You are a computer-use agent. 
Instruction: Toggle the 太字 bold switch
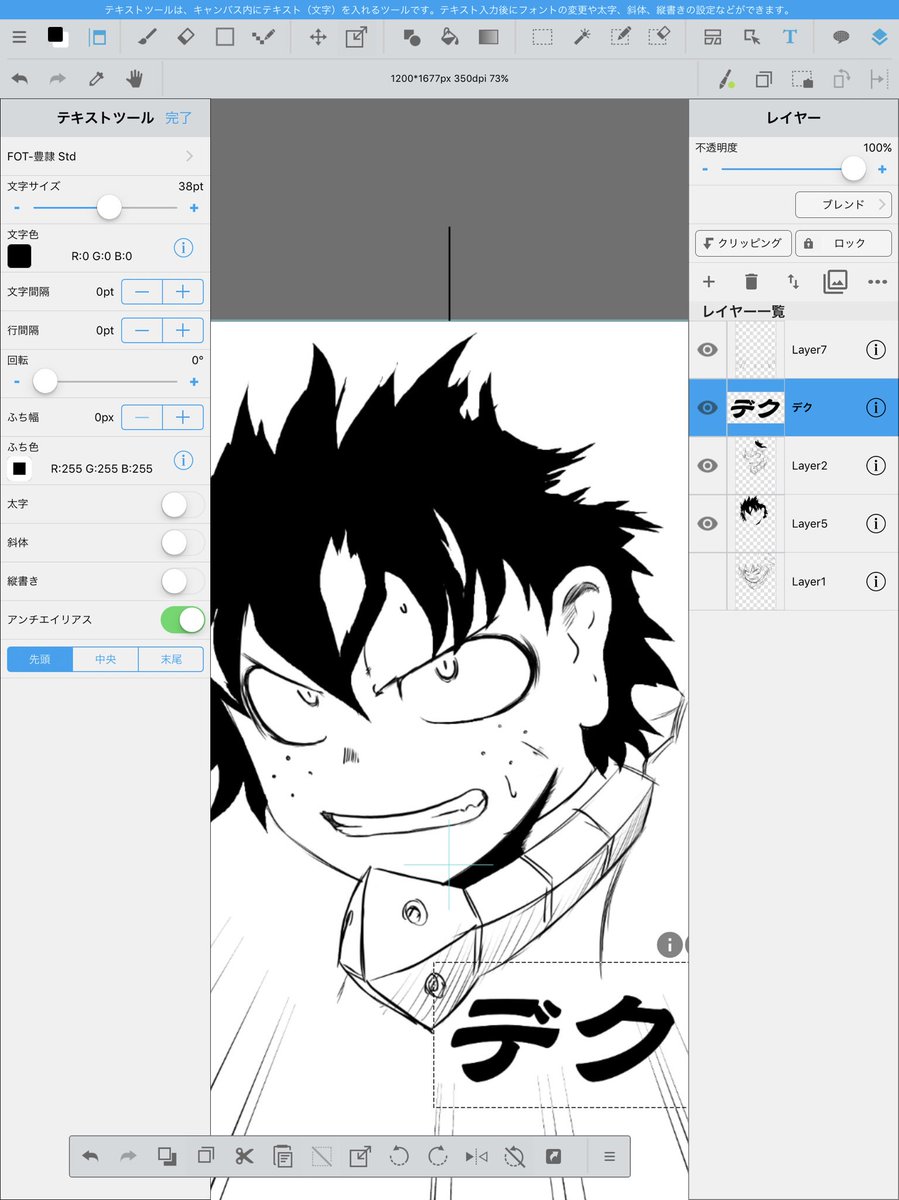183,505
